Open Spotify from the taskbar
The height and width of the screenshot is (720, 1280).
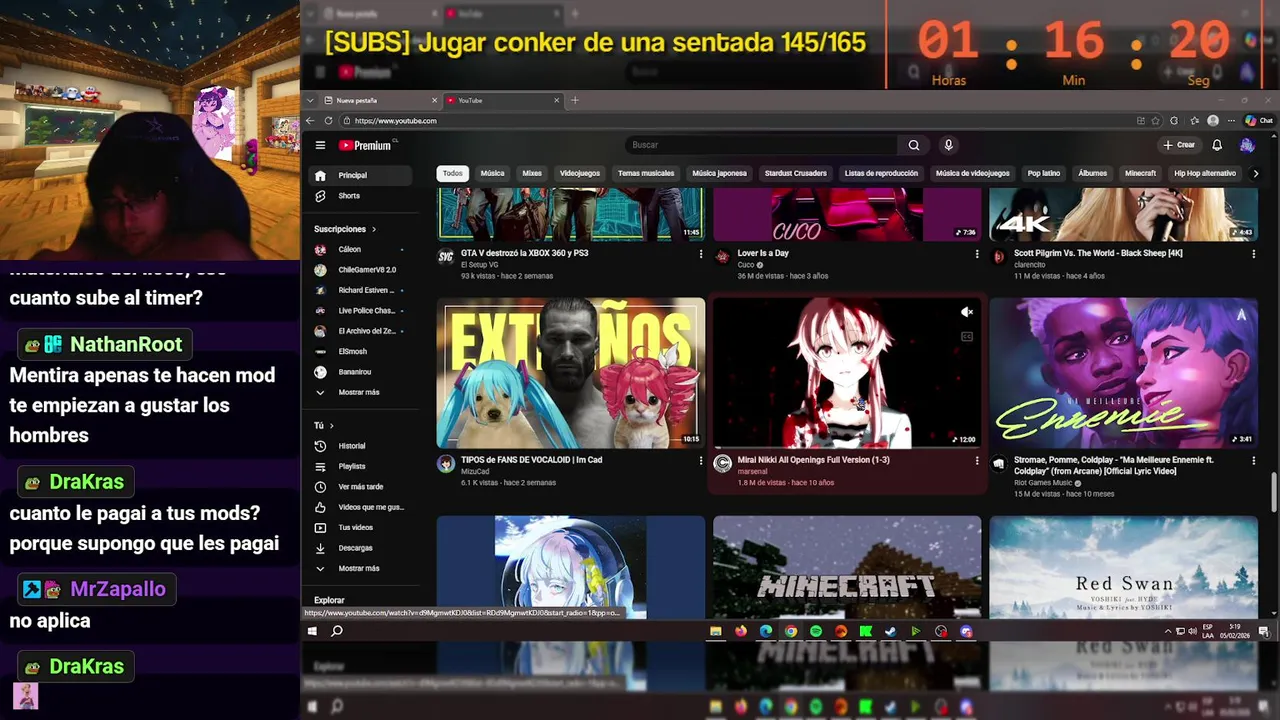(816, 631)
